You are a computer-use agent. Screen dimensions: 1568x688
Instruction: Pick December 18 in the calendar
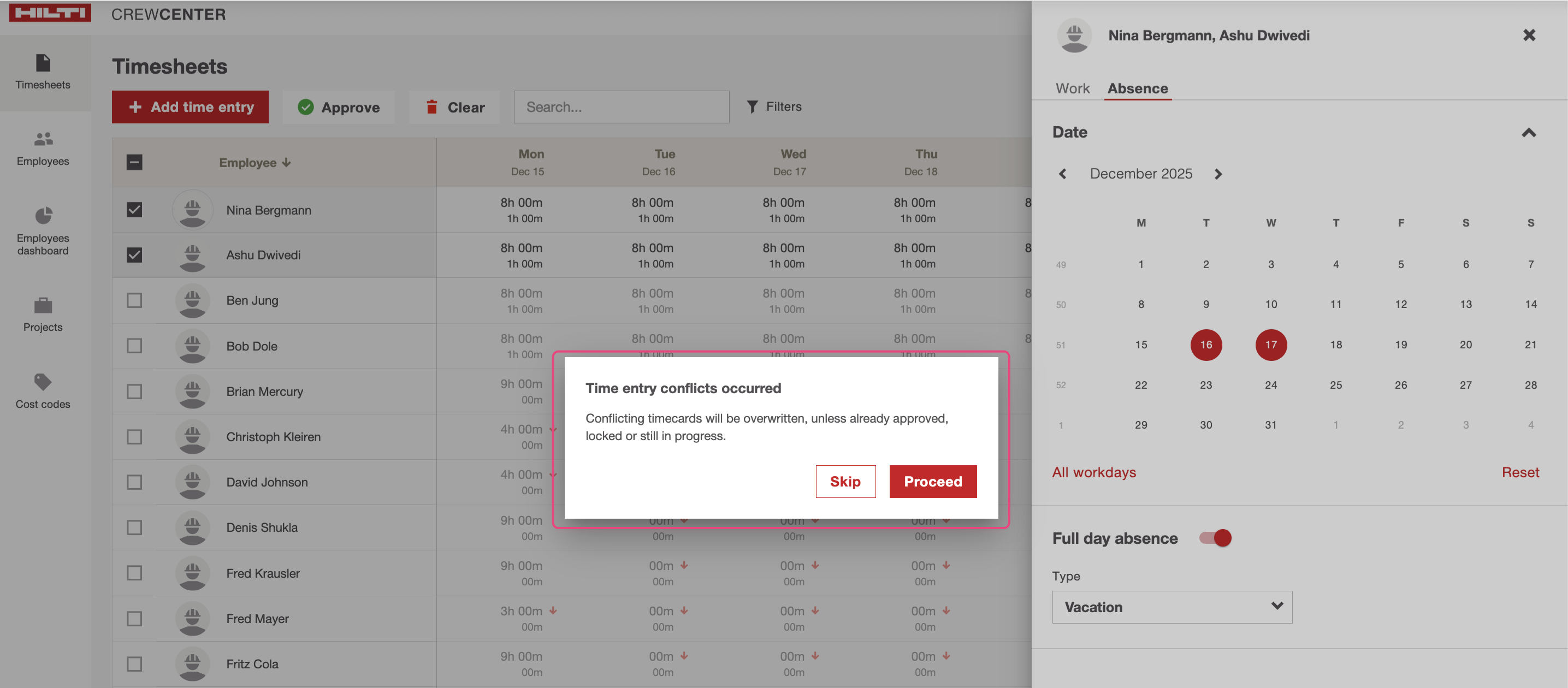1335,345
